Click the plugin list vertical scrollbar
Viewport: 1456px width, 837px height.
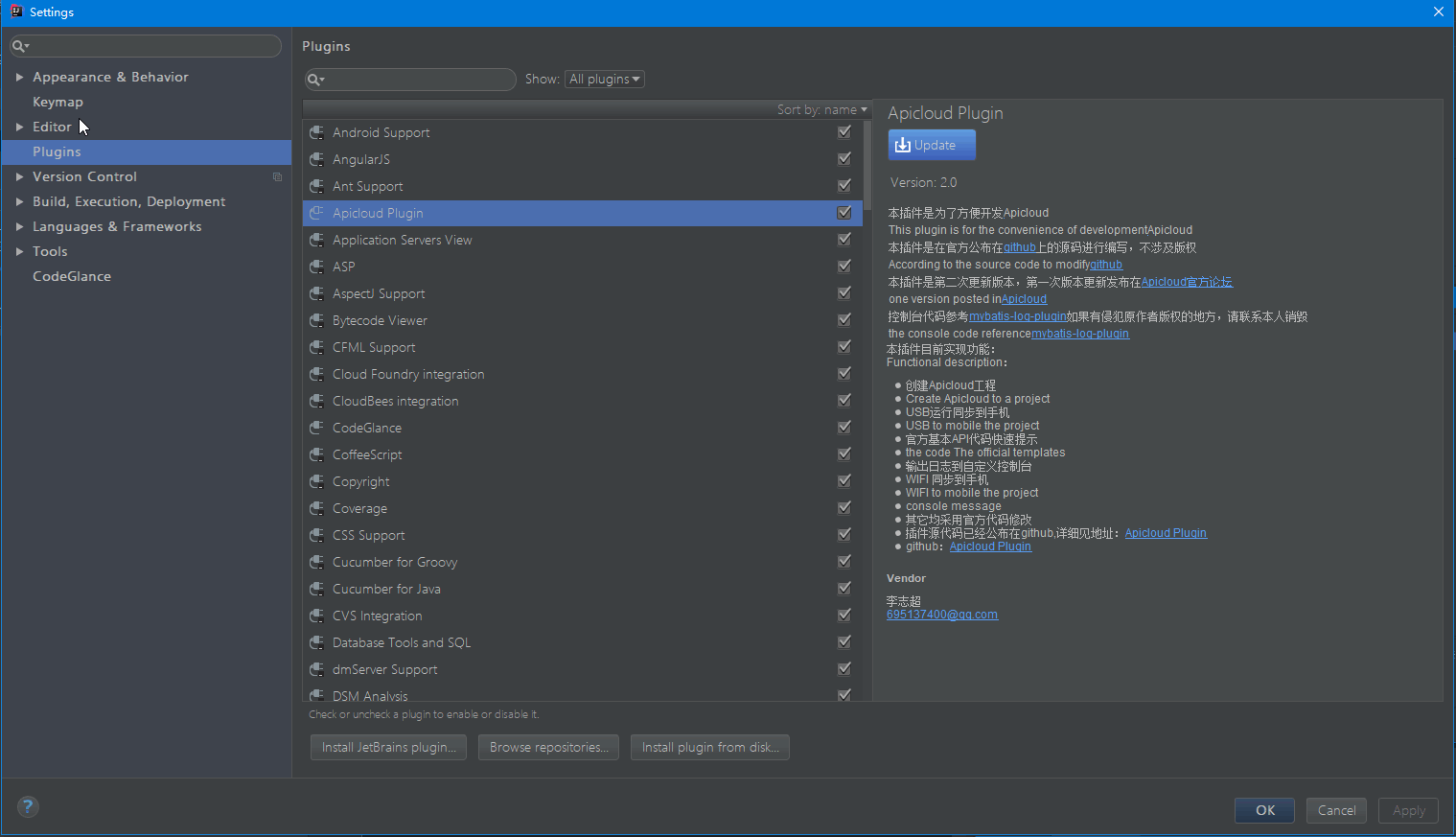tap(867, 165)
